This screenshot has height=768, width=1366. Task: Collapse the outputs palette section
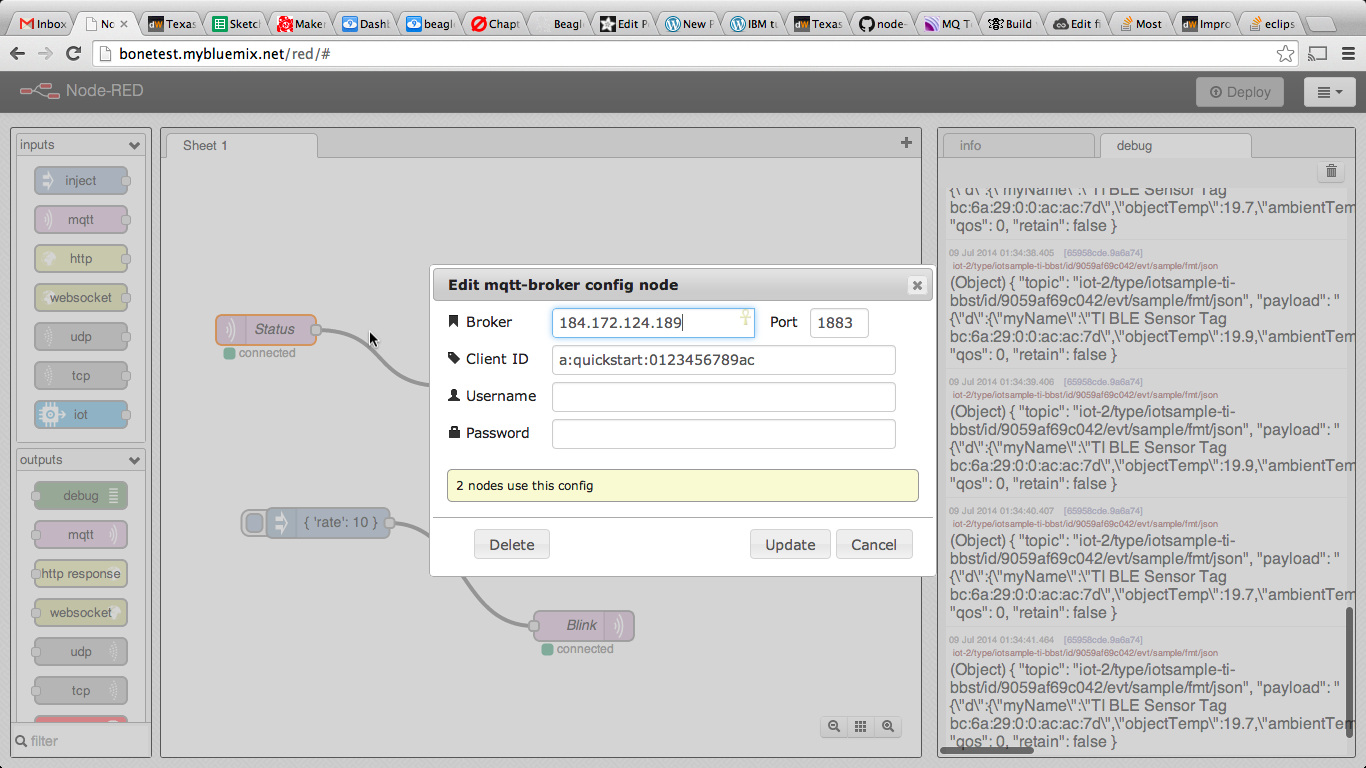point(134,461)
